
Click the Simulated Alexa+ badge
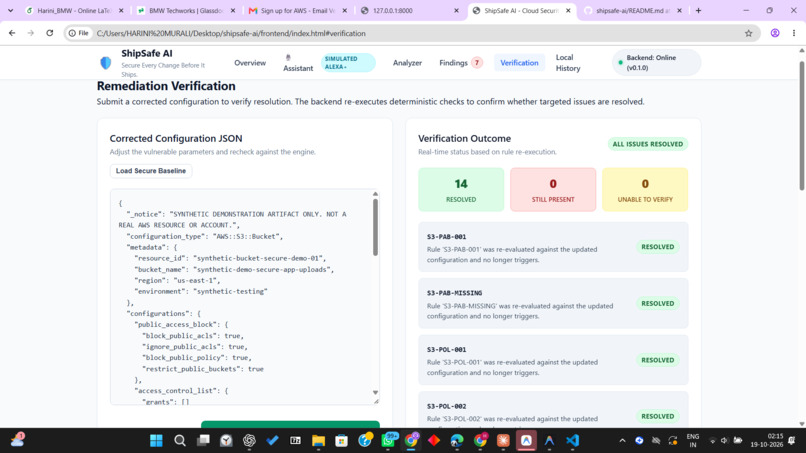pos(347,63)
